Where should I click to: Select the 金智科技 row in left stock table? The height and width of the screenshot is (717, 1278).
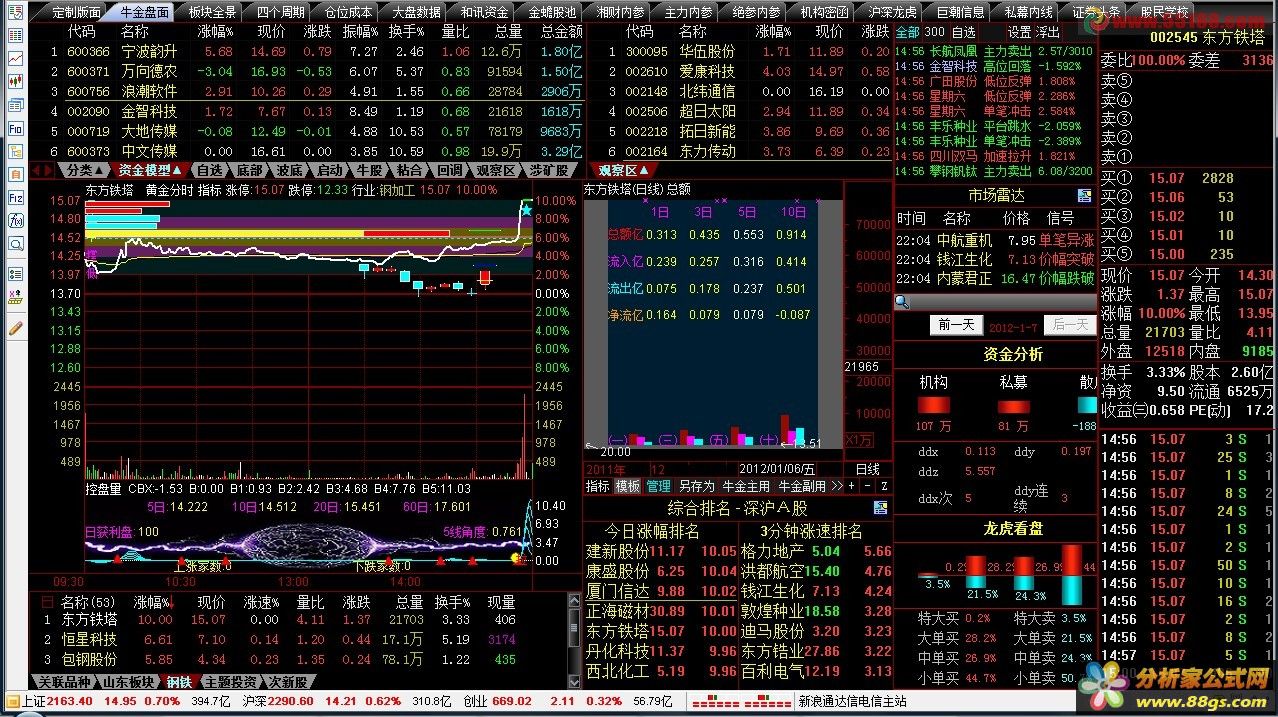point(306,111)
